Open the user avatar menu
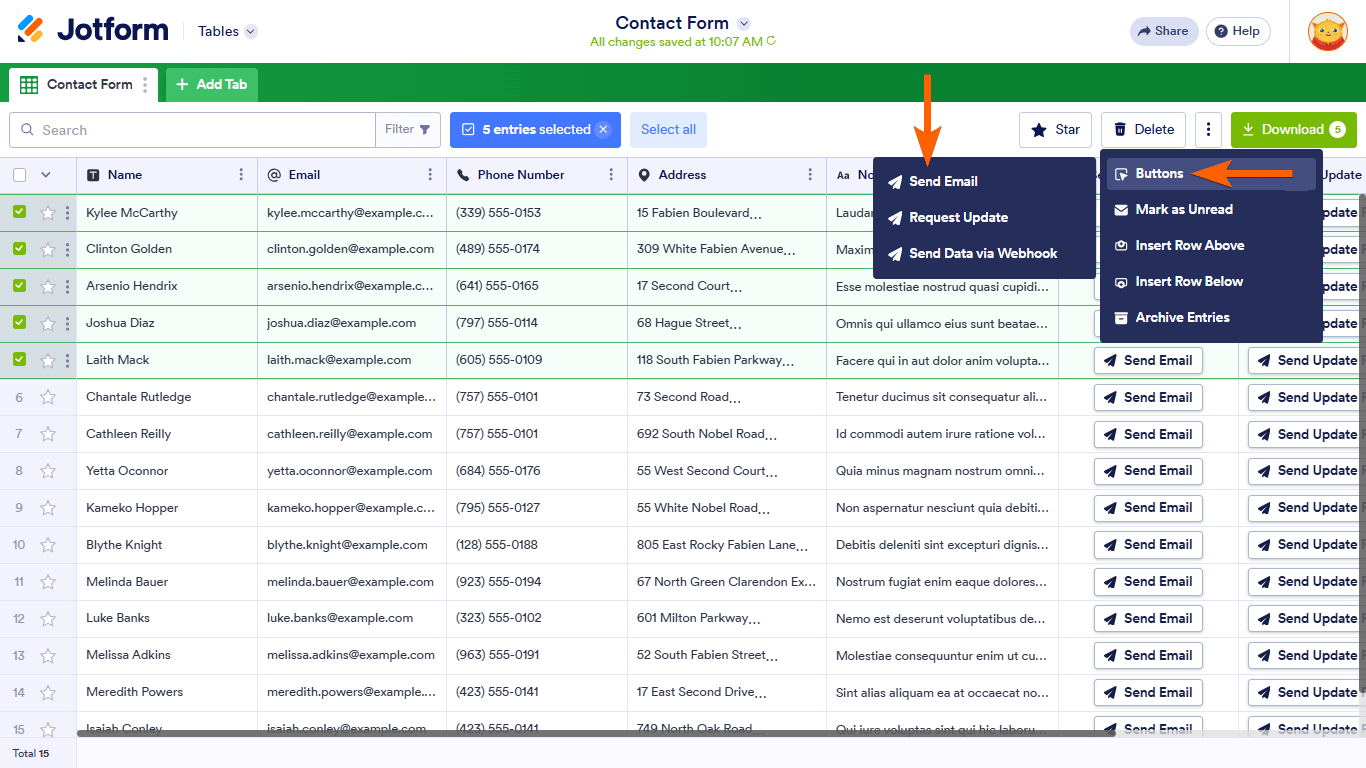The height and width of the screenshot is (768, 1366). (1328, 31)
